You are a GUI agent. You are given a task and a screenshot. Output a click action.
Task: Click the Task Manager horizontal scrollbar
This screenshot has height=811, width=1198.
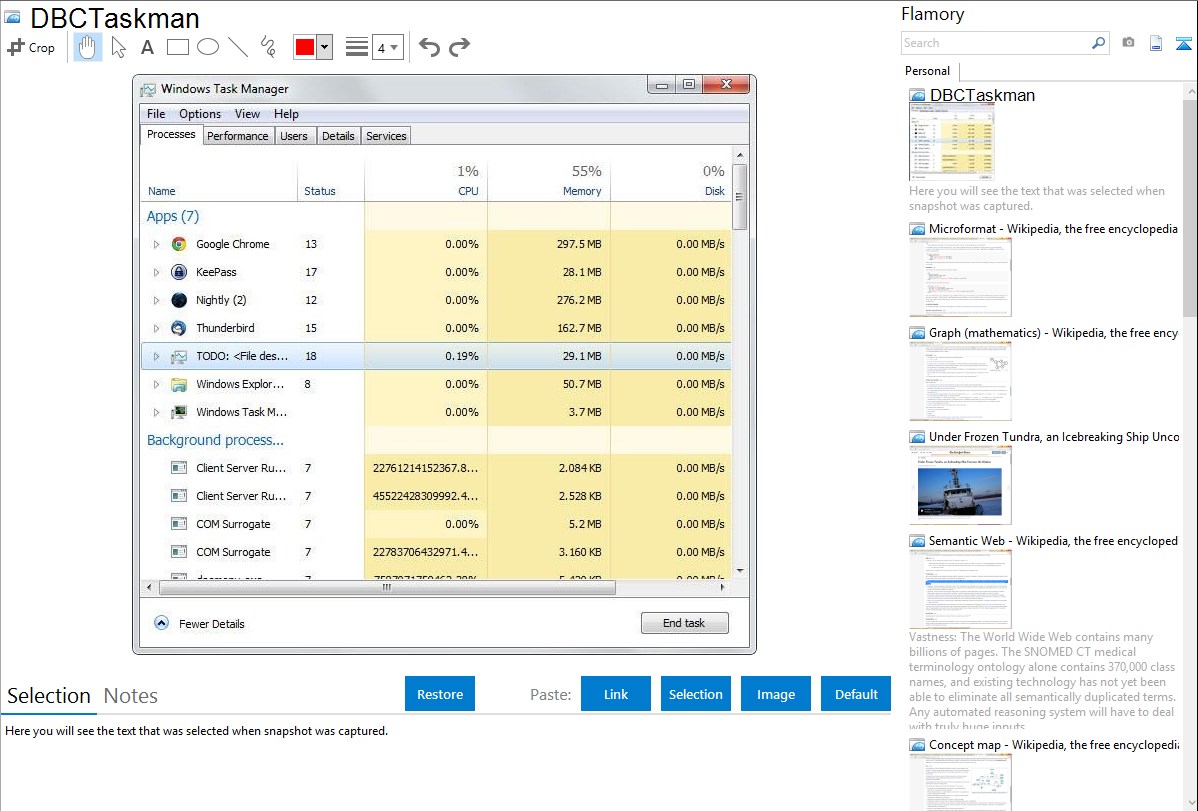point(387,588)
